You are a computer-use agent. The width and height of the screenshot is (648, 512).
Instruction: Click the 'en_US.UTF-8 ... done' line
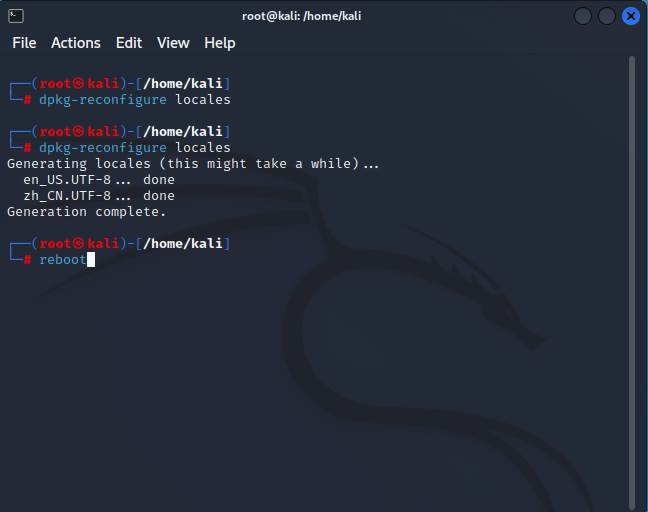click(x=99, y=180)
